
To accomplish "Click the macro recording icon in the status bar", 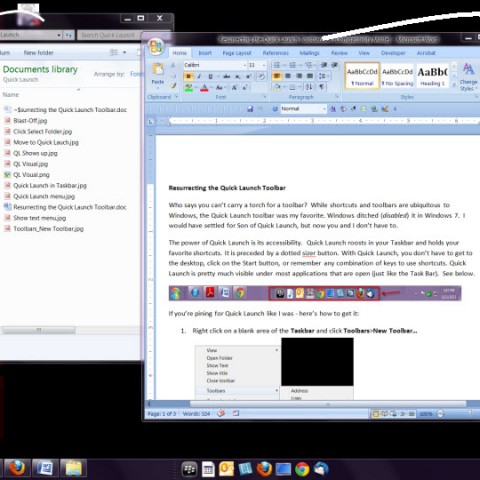I will click(x=236, y=414).
